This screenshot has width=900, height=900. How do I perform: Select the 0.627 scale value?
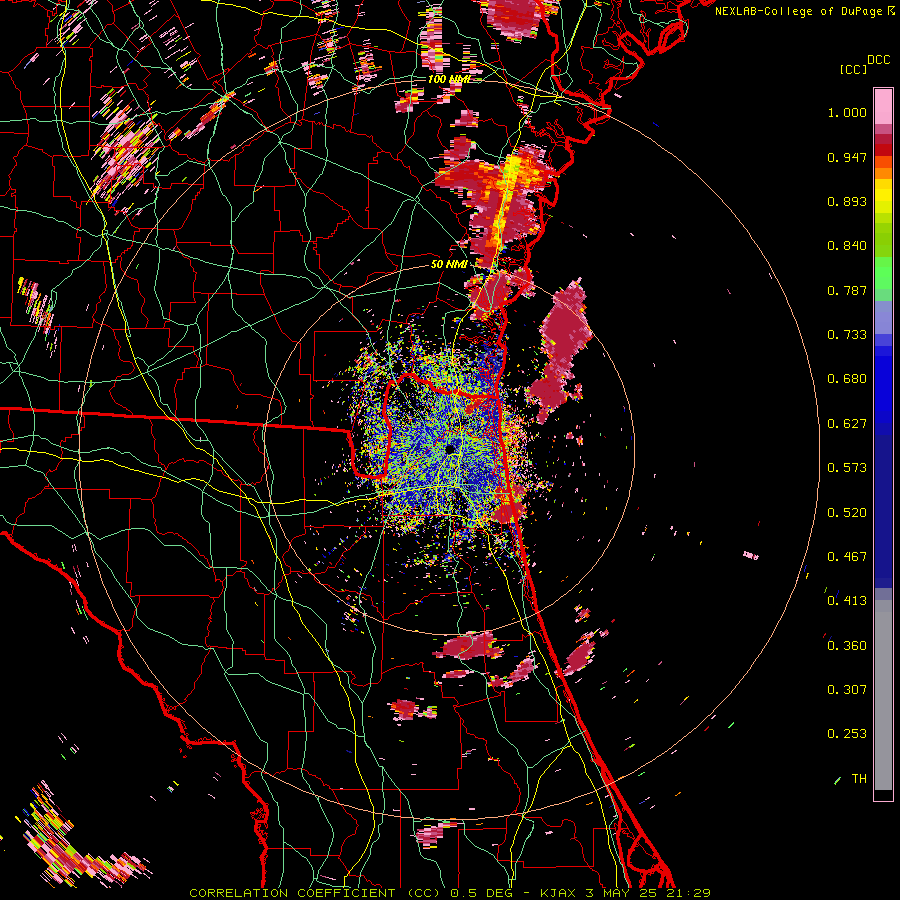(x=847, y=424)
